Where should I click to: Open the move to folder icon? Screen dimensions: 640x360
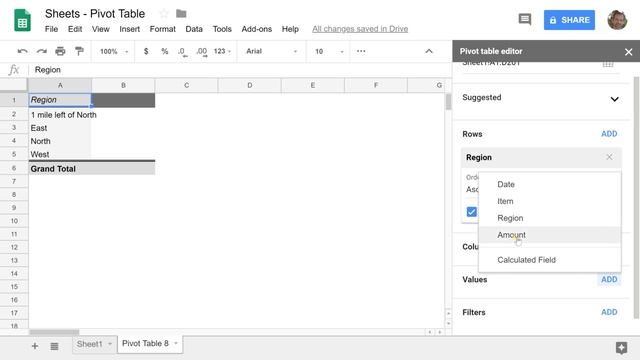click(x=181, y=13)
